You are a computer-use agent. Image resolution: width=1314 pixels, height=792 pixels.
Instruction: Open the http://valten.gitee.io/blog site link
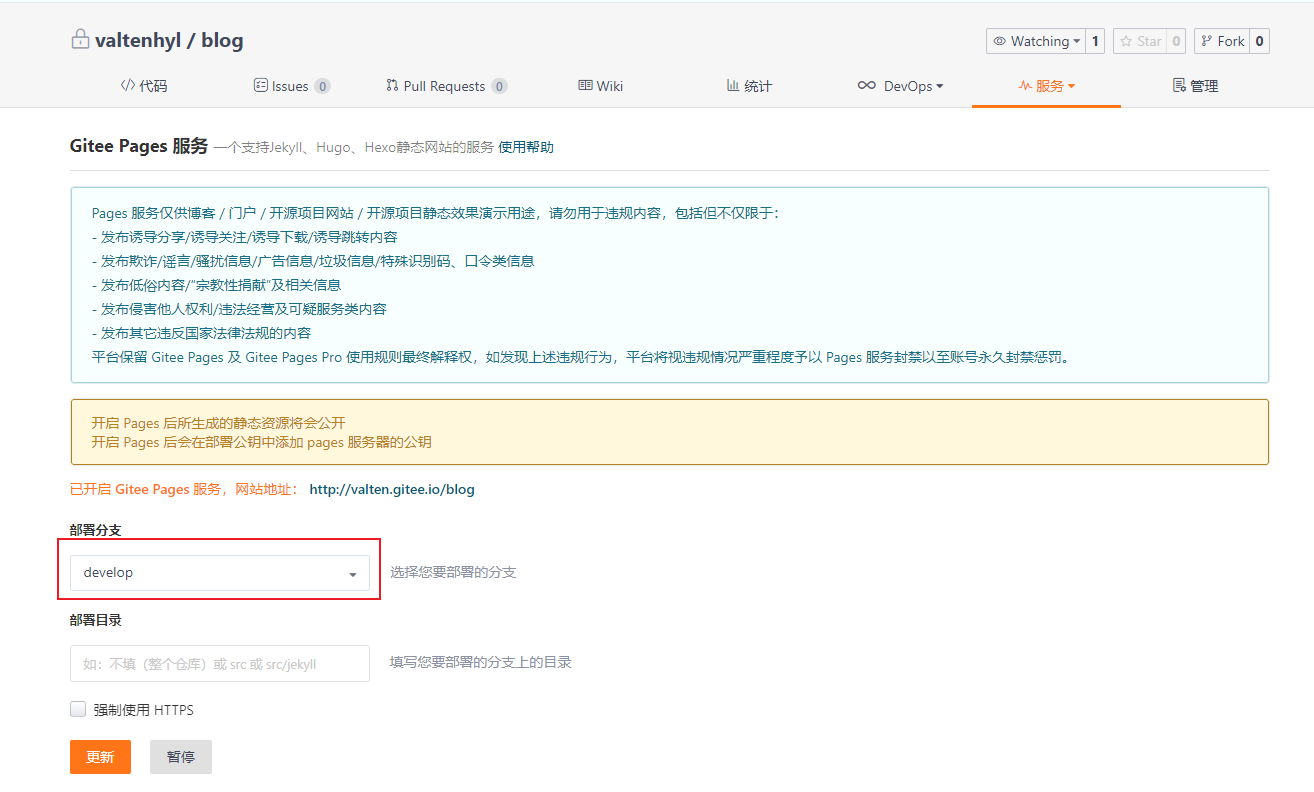[392, 489]
